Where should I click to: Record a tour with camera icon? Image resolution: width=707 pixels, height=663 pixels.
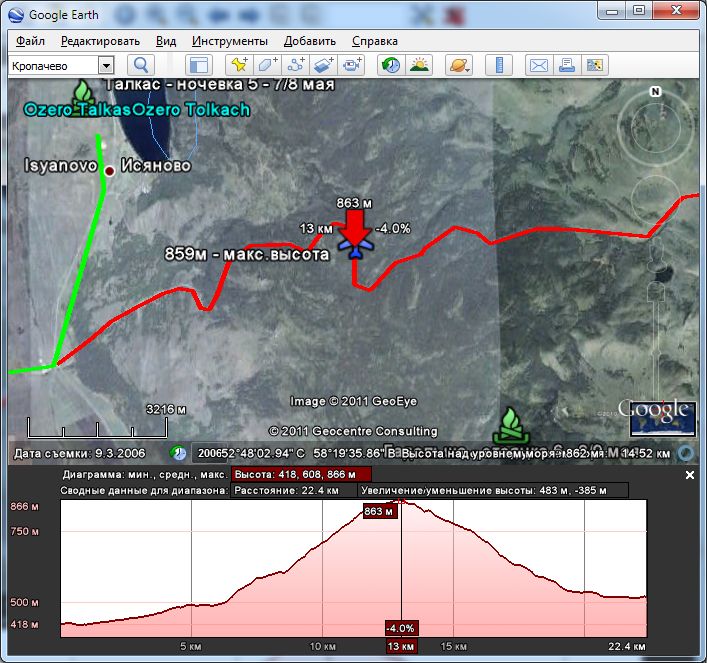point(352,65)
